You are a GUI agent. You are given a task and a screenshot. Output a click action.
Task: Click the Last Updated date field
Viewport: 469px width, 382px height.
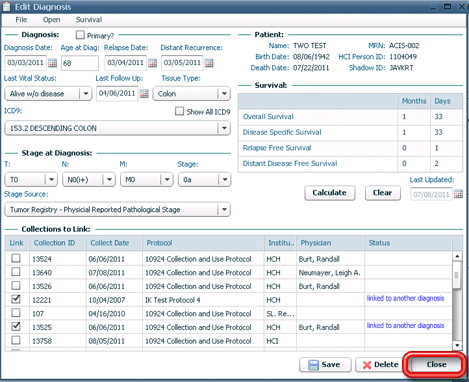coord(431,194)
